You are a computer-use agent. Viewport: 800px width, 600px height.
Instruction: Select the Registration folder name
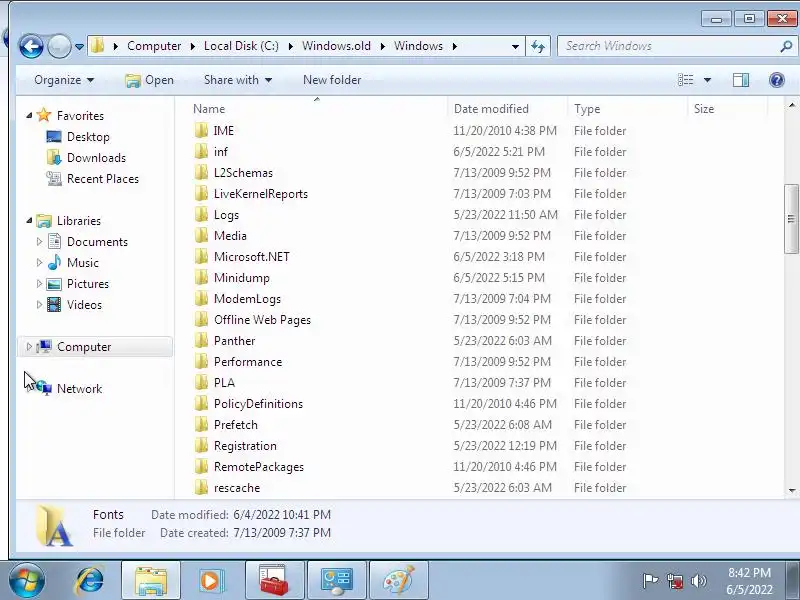[245, 446]
